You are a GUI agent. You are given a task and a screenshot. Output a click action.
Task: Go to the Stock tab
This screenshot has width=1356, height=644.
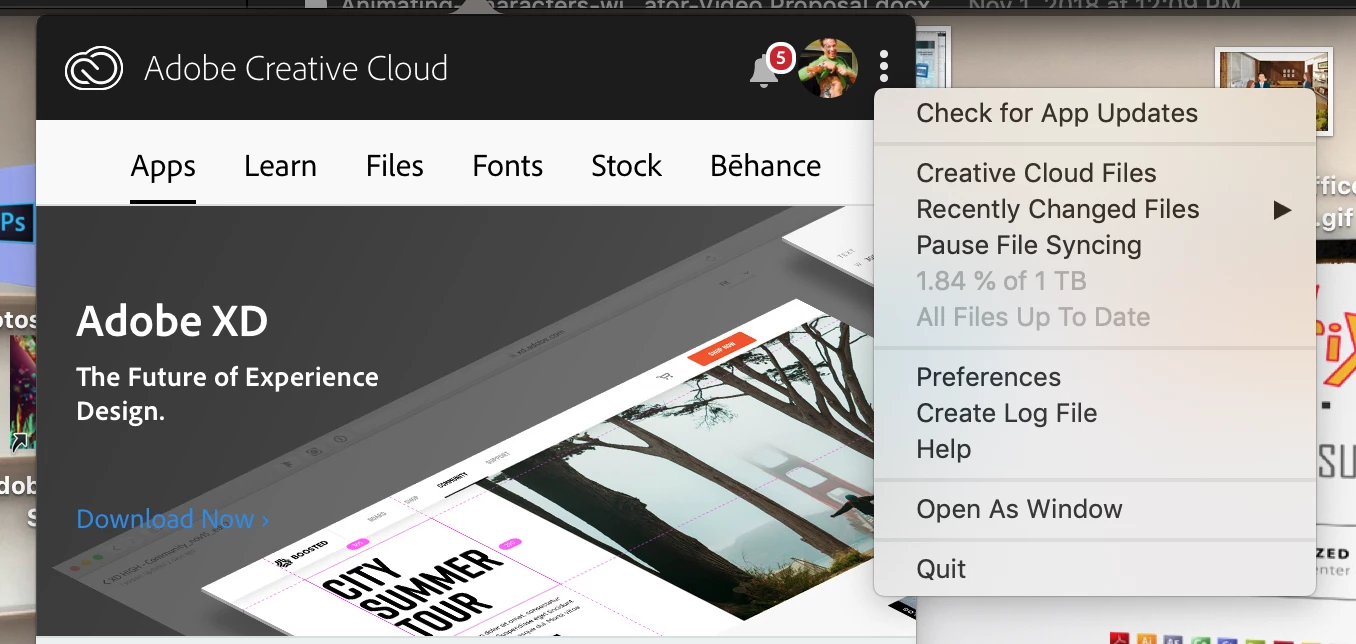click(x=626, y=166)
